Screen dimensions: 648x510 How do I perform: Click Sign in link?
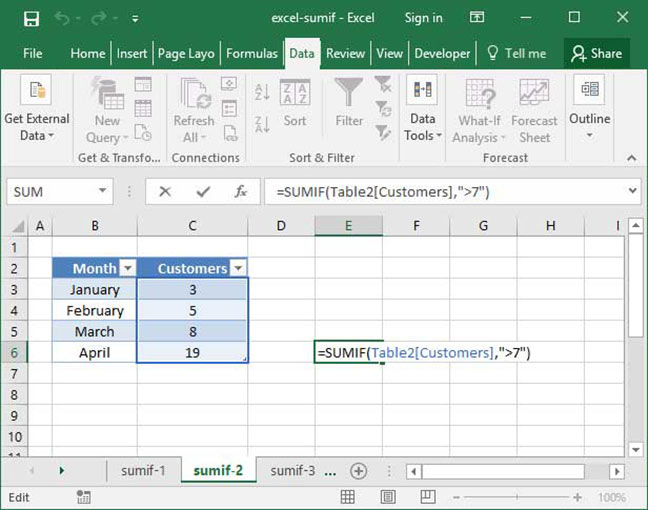pos(423,18)
